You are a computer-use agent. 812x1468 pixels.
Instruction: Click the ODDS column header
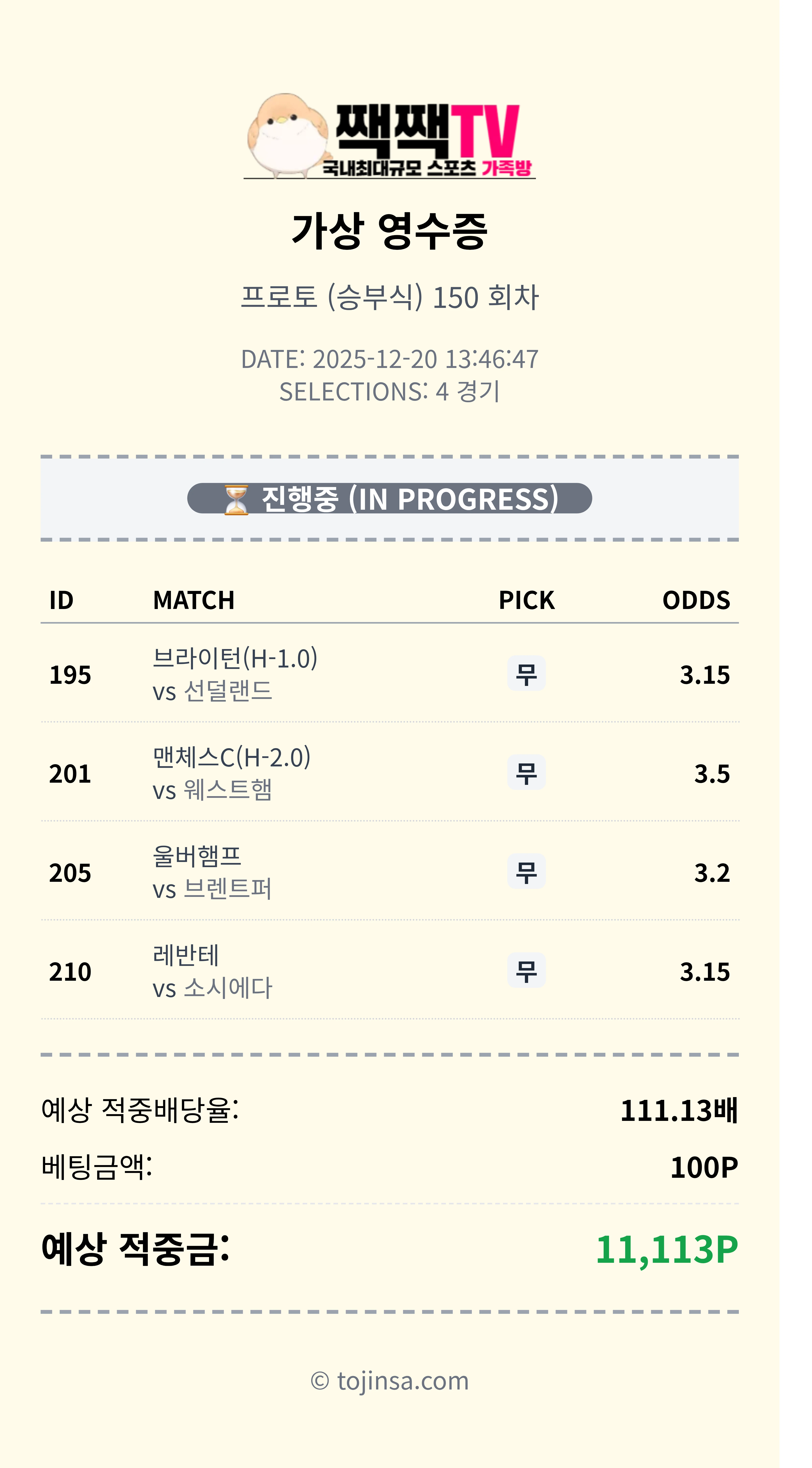tap(696, 600)
